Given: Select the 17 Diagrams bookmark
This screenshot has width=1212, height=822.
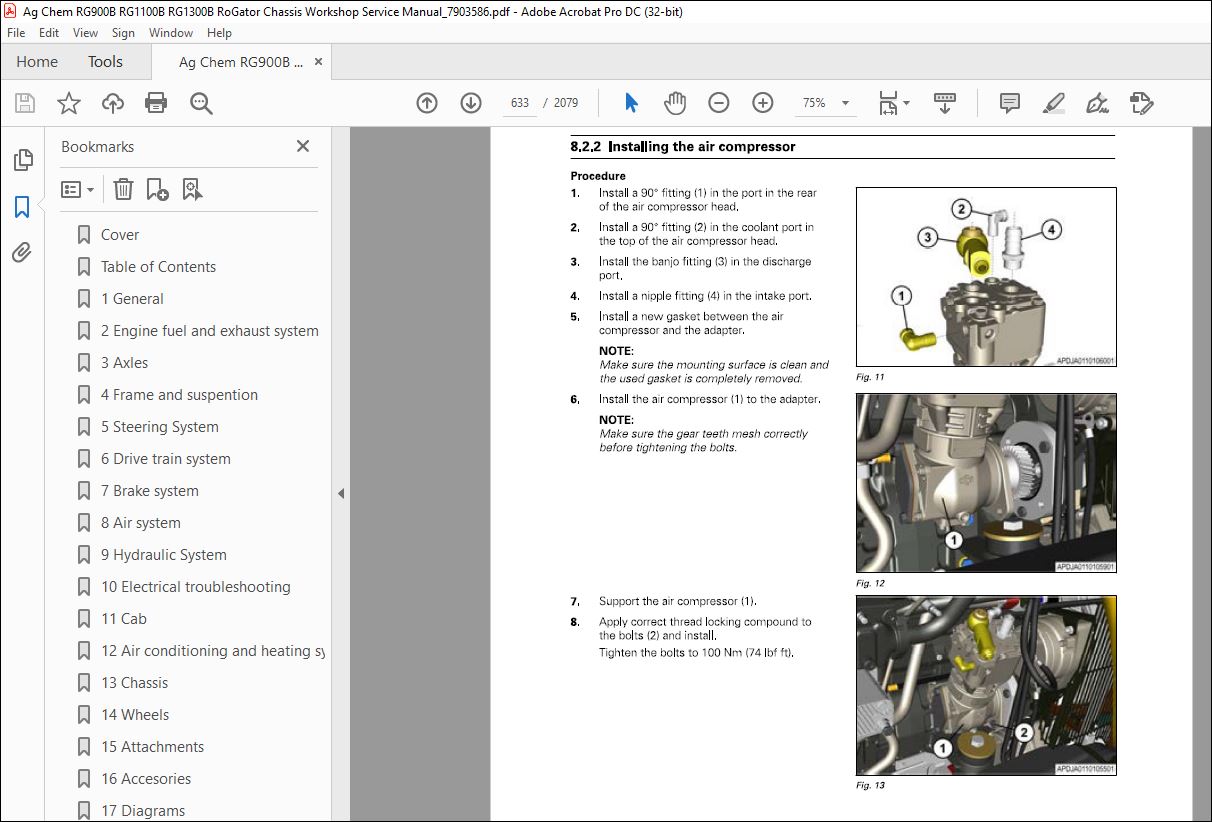Looking at the screenshot, I should pos(143,811).
